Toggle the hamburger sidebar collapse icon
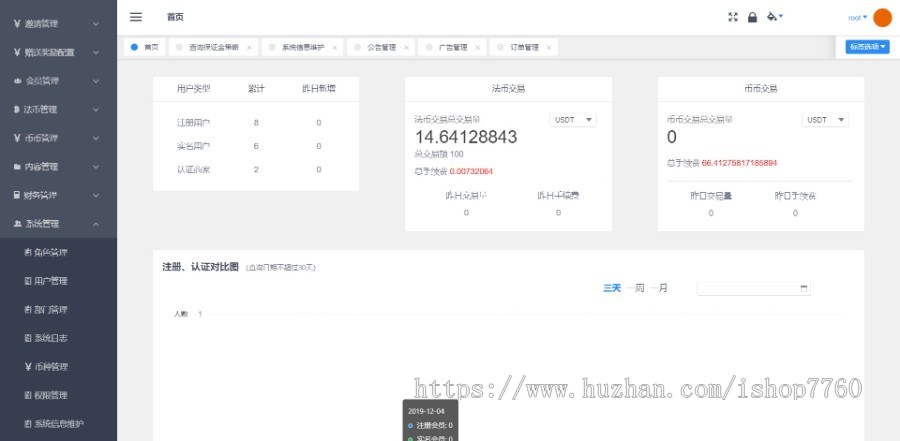The height and width of the screenshot is (441, 900). (x=135, y=17)
